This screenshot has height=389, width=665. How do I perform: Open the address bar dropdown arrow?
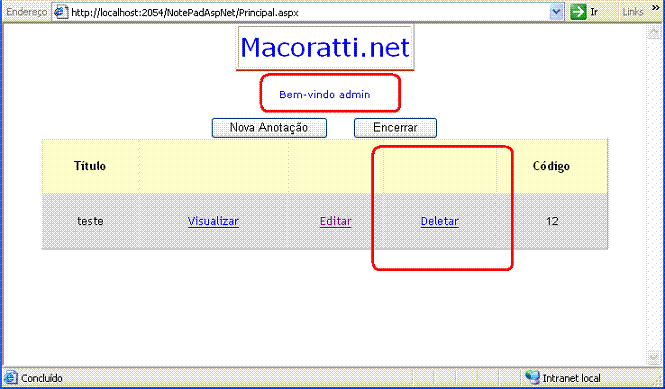click(556, 12)
